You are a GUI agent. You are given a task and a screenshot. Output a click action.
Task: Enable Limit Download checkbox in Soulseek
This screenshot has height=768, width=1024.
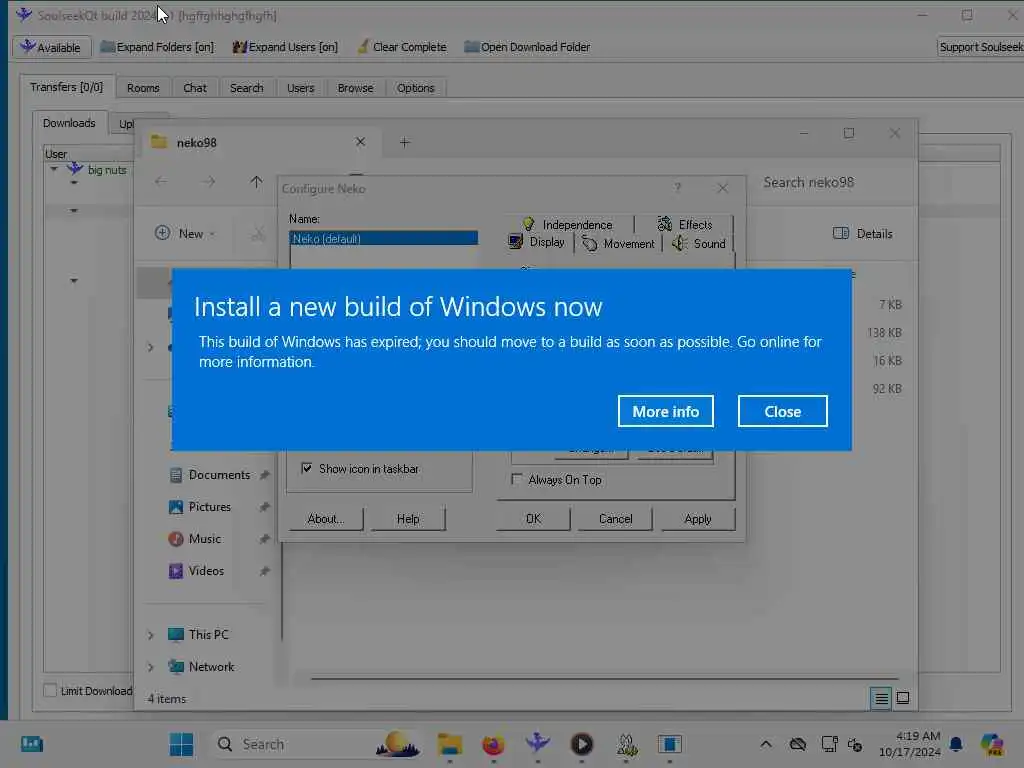click(x=50, y=690)
